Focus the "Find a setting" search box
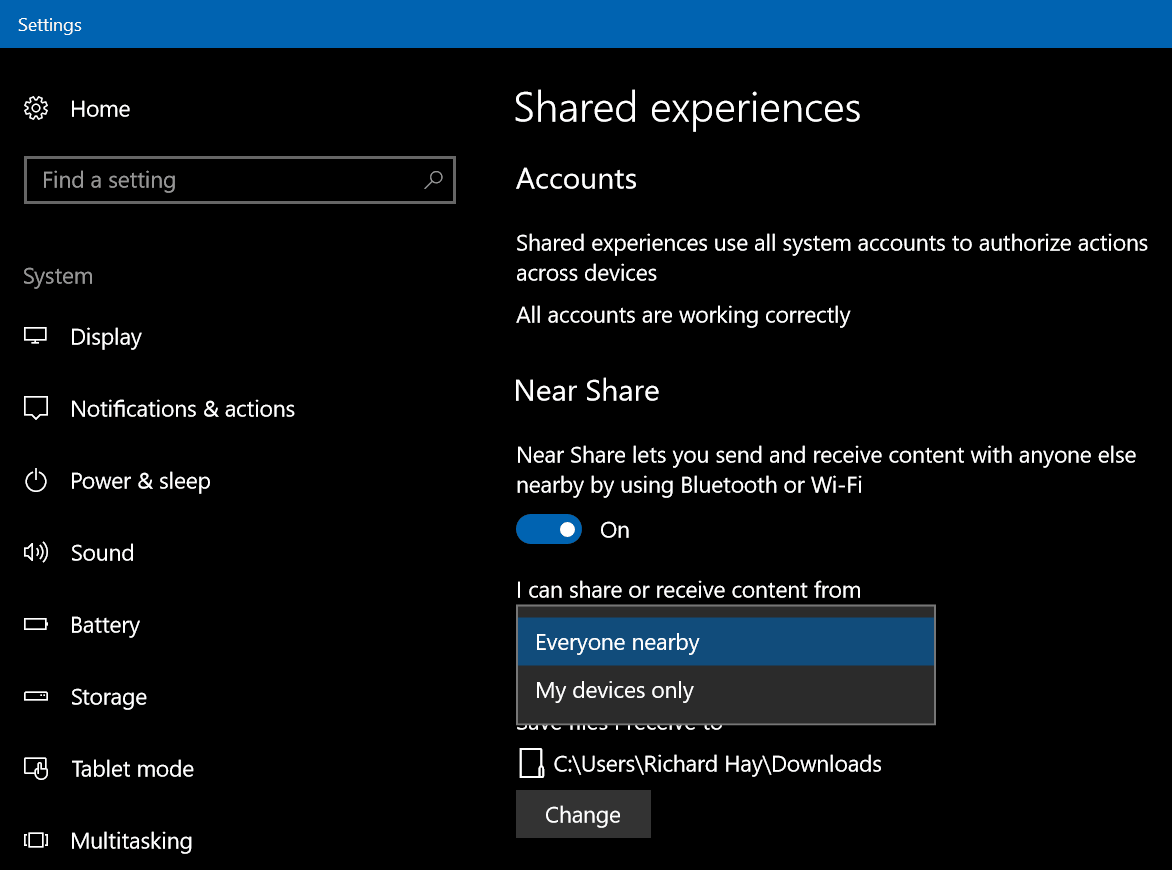1172x870 pixels. 225,180
